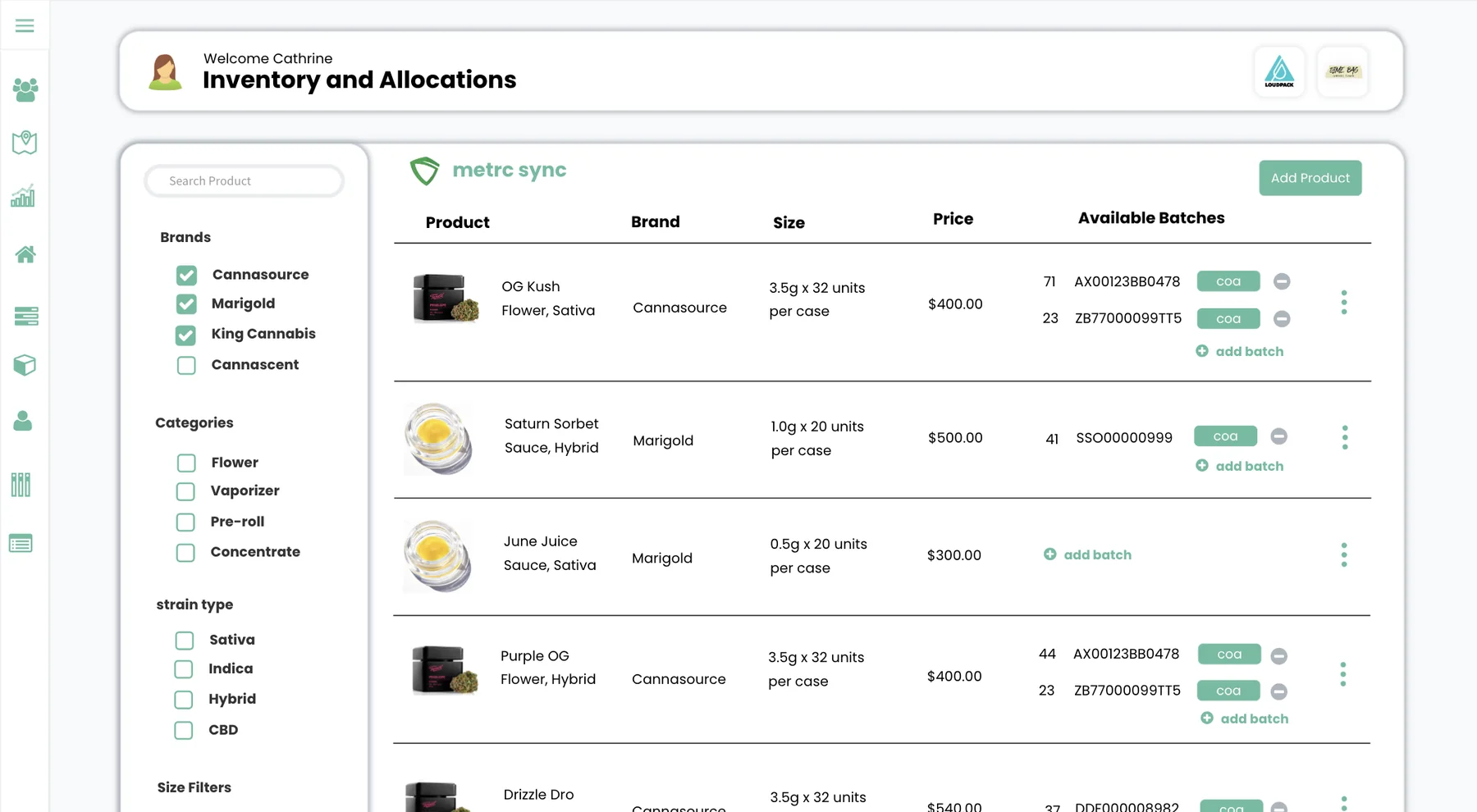Screen dimensions: 1477x812
Task: Click the $300.00 price for June Juice
Action: [954, 555]
